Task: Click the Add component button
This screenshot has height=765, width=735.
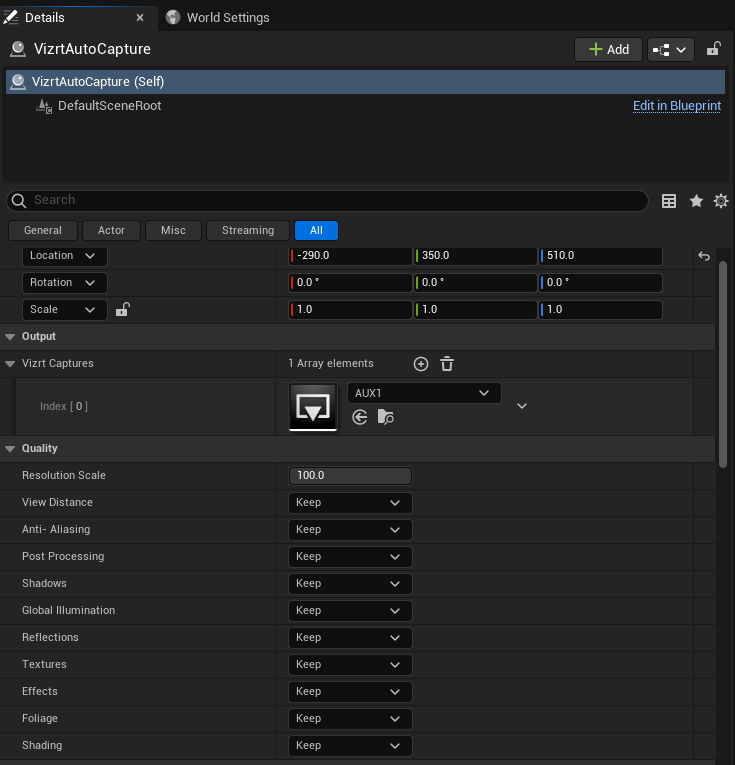Action: pyautogui.click(x=608, y=49)
